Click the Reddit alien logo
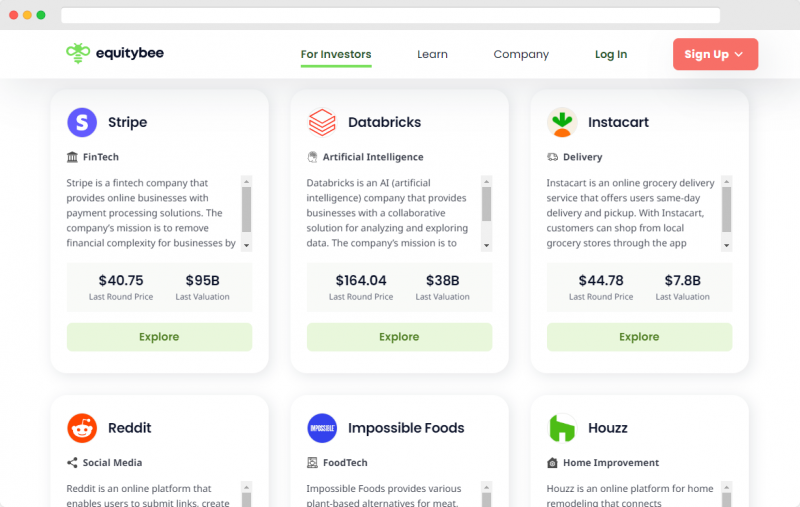800x507 pixels. [x=82, y=428]
